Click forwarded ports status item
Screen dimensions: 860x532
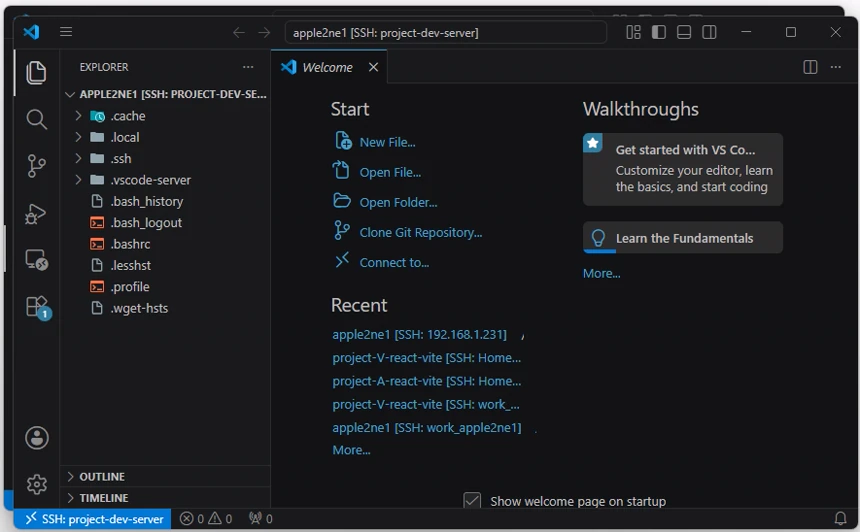pos(261,519)
